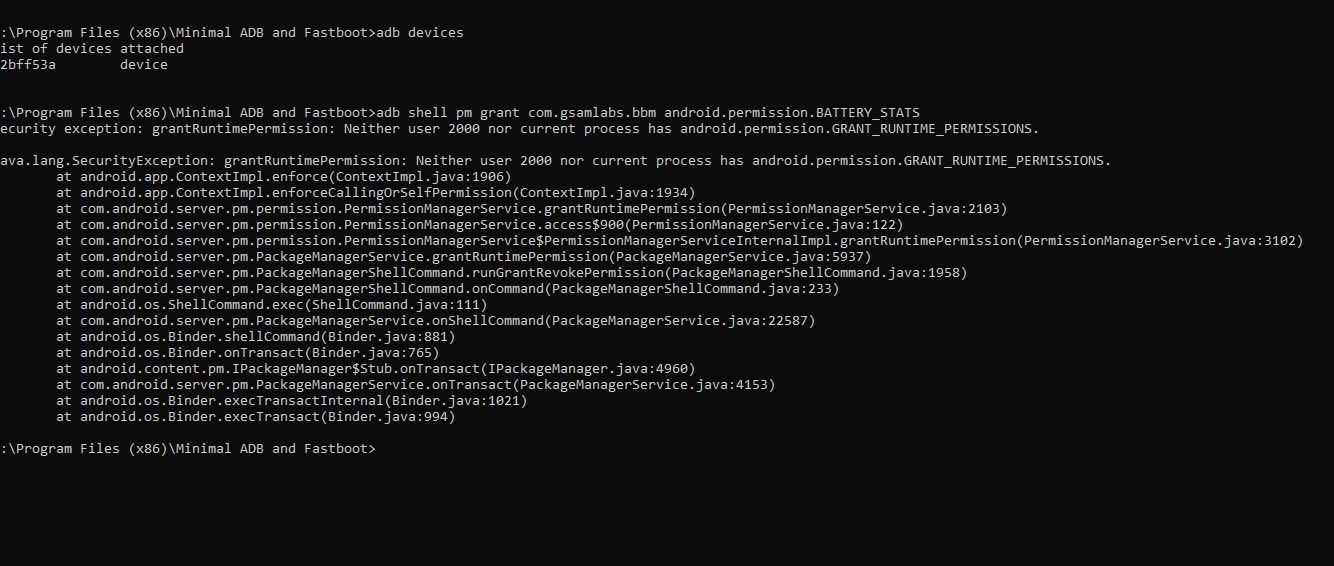
Task: Click the 'adb devices' command text
Action: pyautogui.click(x=420, y=33)
